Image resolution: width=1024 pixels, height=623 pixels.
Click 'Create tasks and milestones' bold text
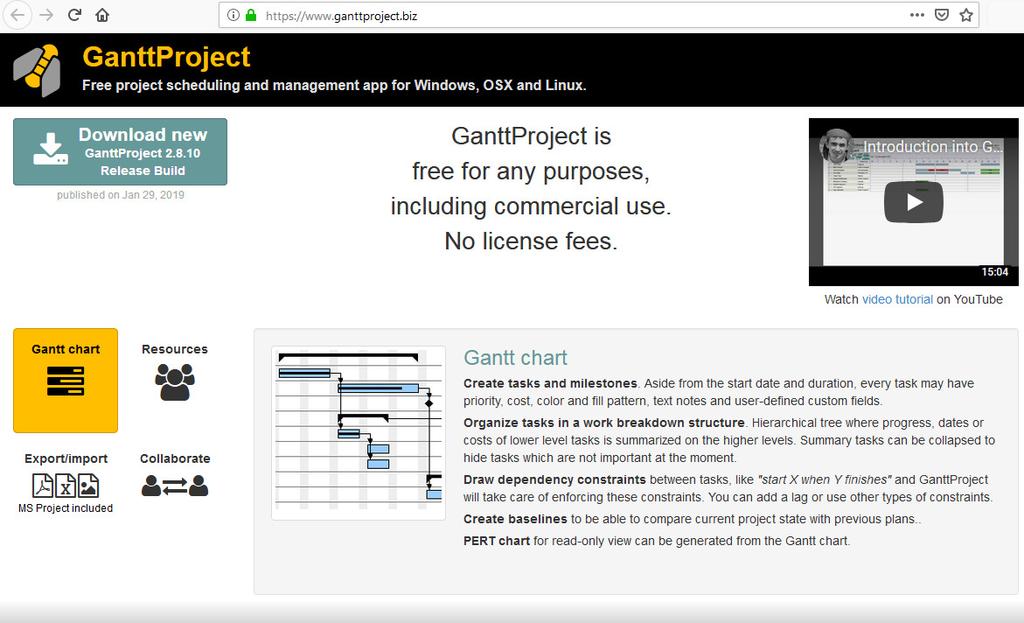pos(550,383)
